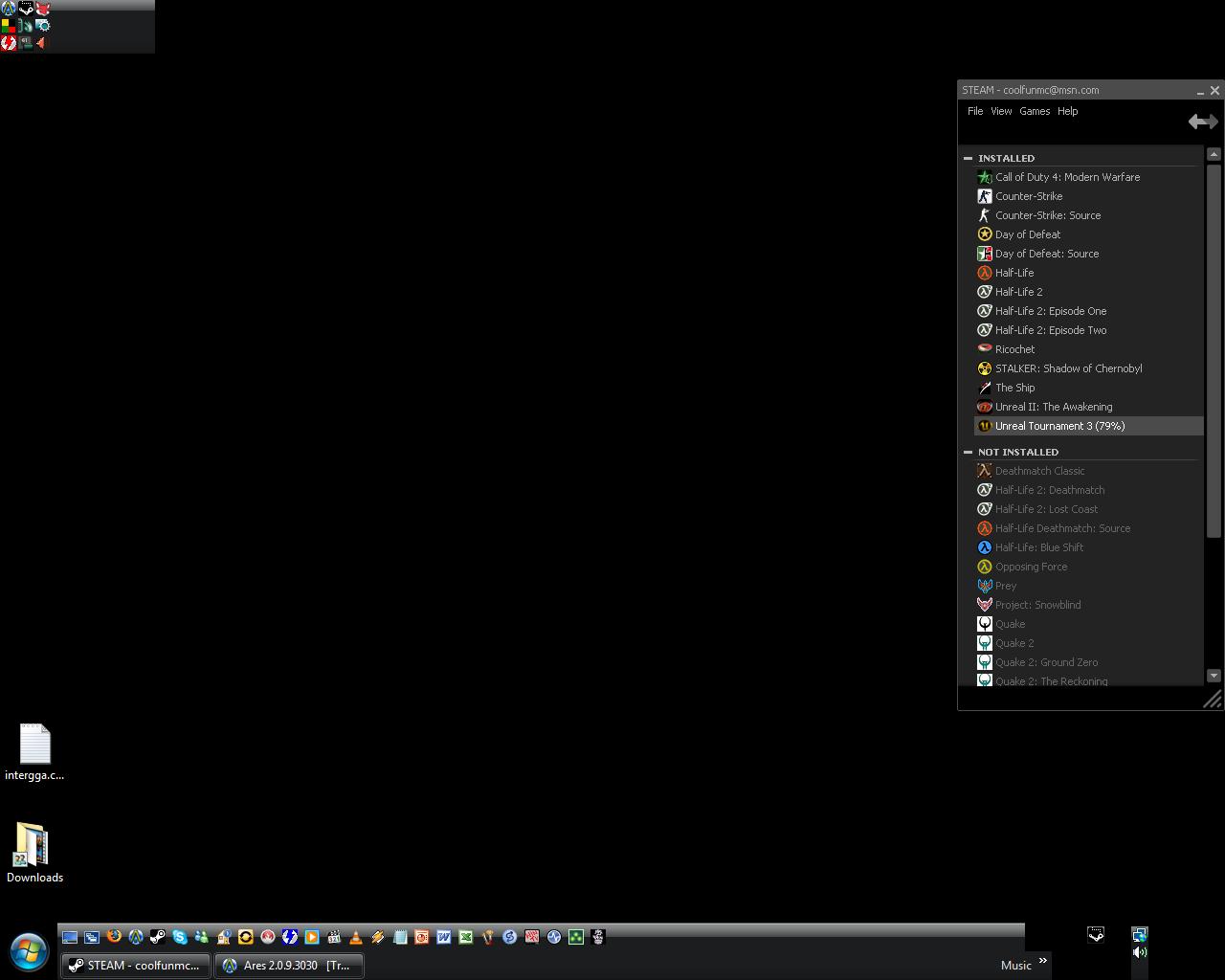This screenshot has height=980, width=1225.
Task: Switch to STEAM taskbar button
Action: click(136, 966)
